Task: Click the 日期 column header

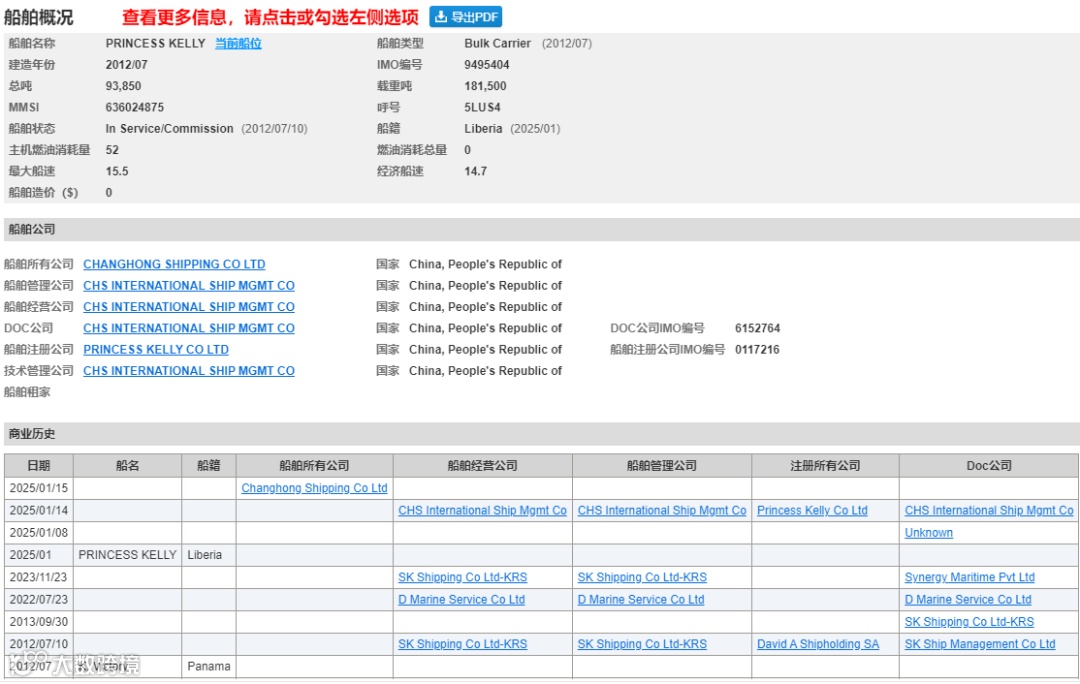Action: 39,466
